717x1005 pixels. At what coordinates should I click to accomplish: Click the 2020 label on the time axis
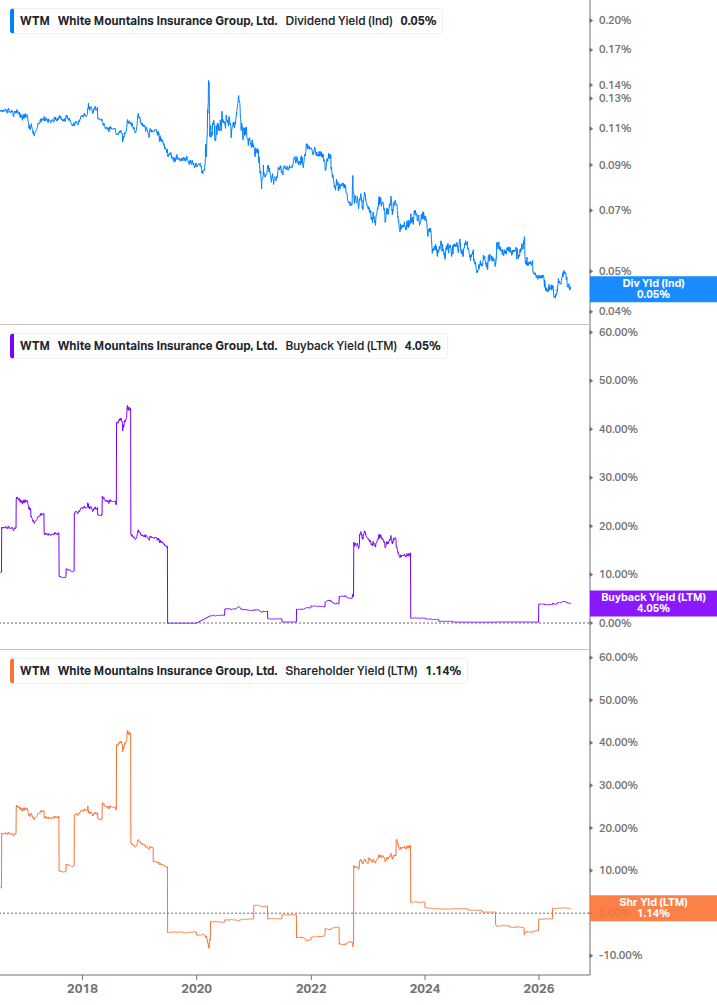(197, 988)
